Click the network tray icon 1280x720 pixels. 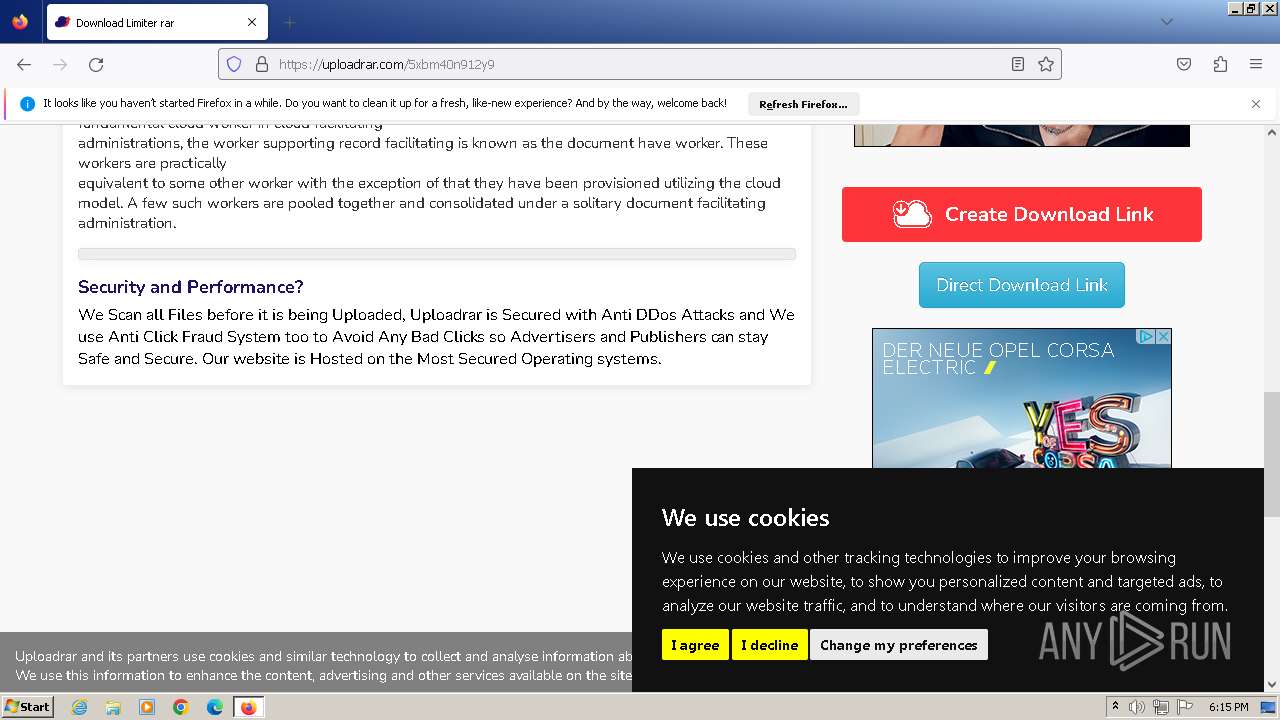click(x=1160, y=707)
